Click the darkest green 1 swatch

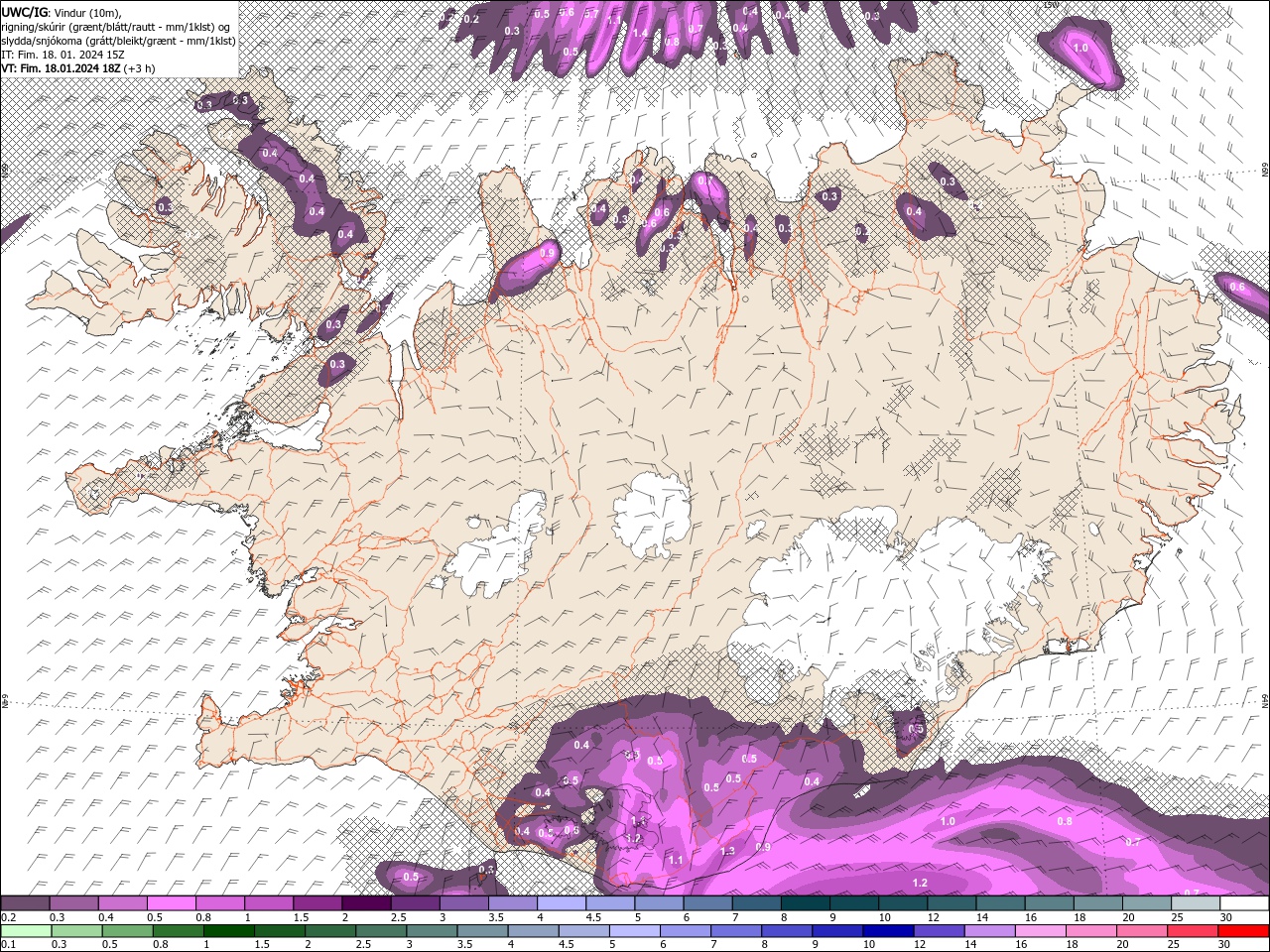228,931
